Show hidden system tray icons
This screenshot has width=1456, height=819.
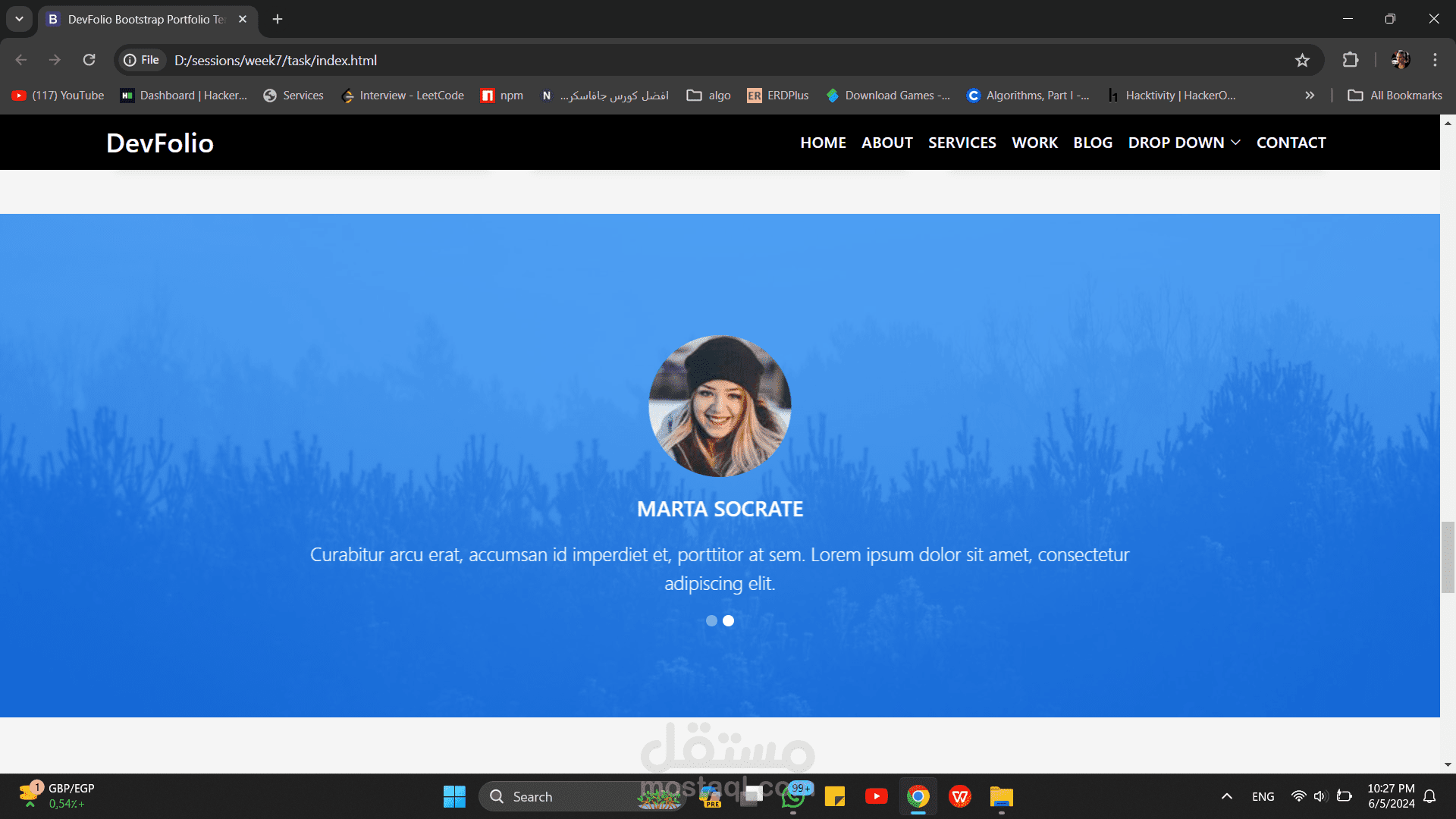coord(1226,796)
